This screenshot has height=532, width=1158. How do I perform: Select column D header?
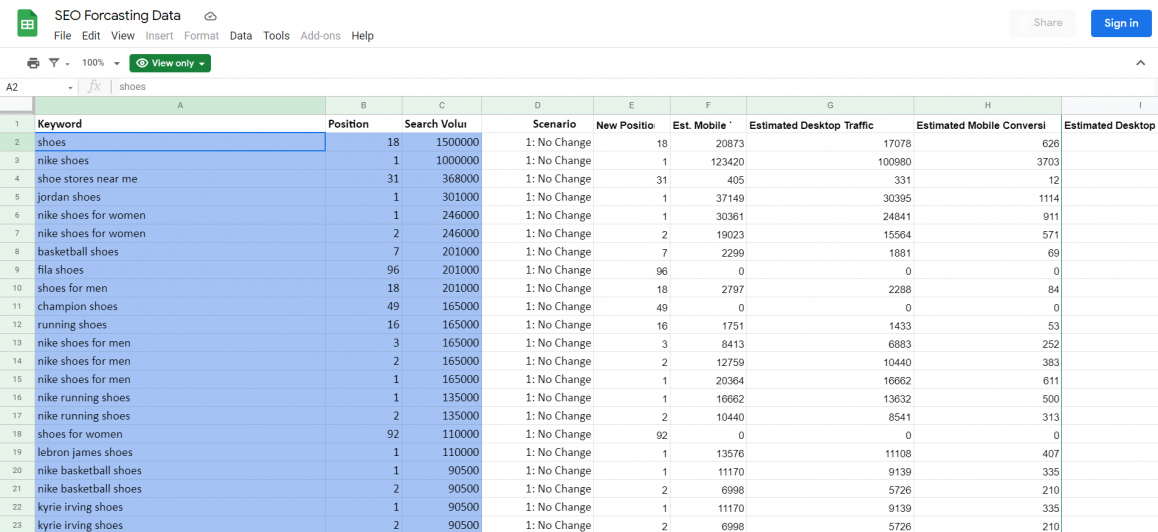538,106
